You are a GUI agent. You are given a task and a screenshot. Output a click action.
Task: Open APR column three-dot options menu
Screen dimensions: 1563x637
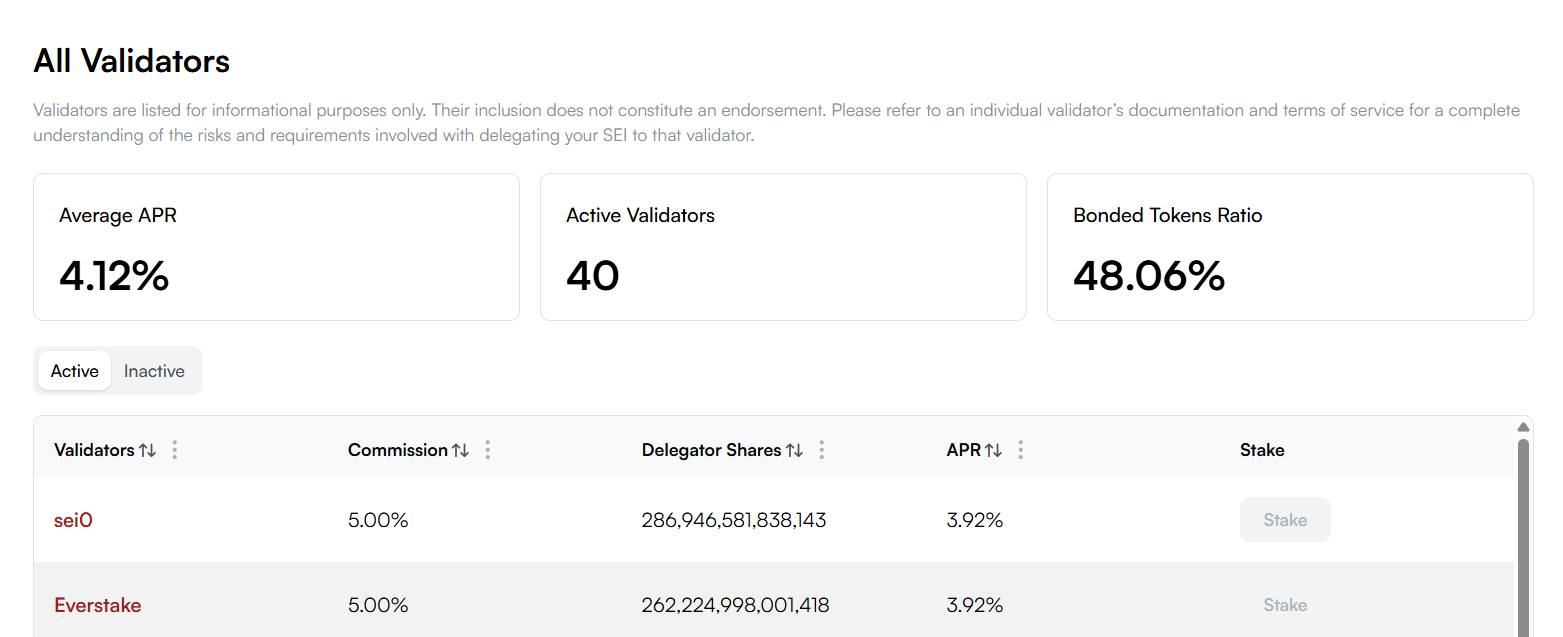pyautogui.click(x=1021, y=450)
